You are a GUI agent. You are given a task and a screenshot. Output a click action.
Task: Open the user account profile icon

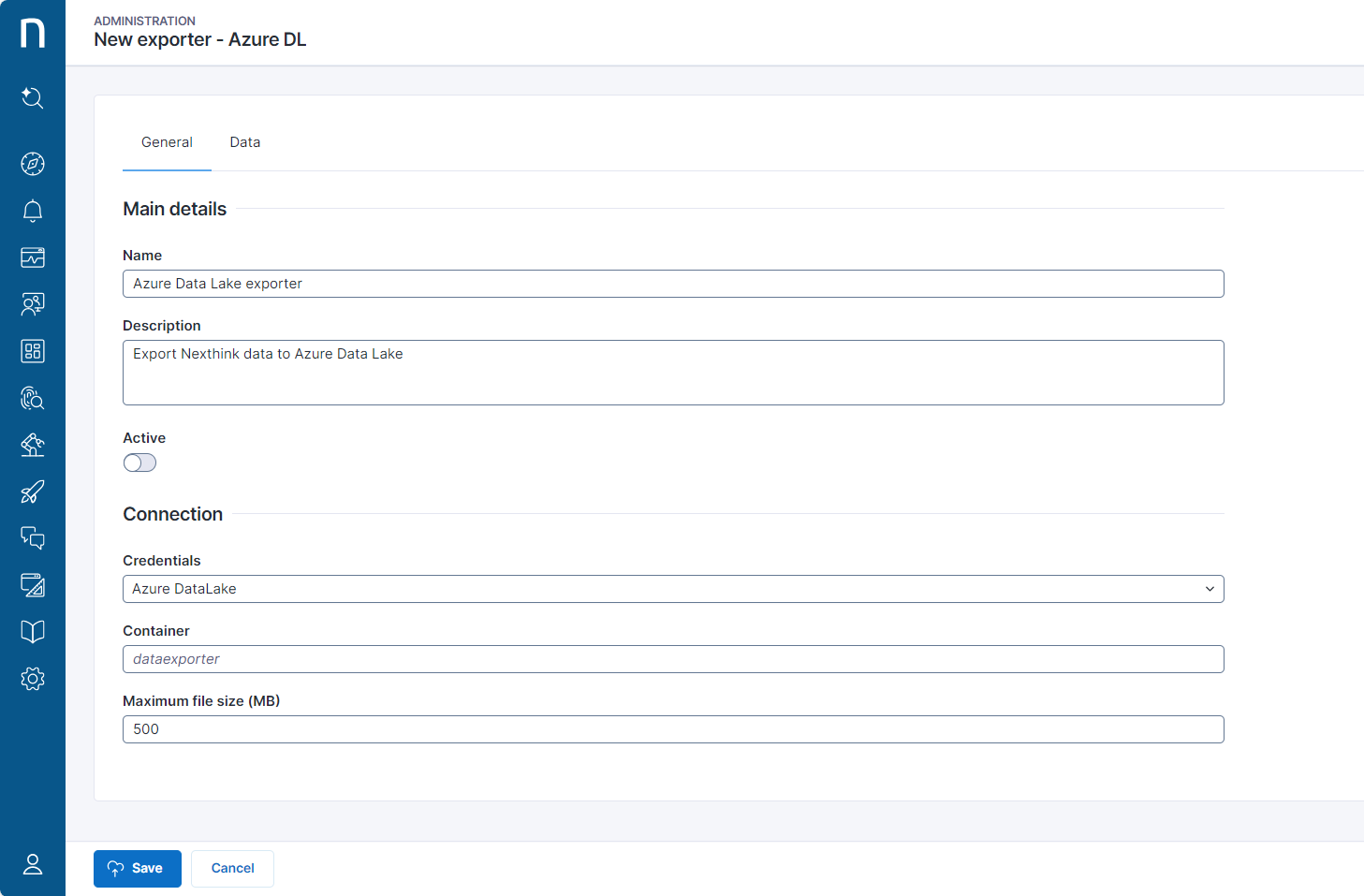pos(33,864)
